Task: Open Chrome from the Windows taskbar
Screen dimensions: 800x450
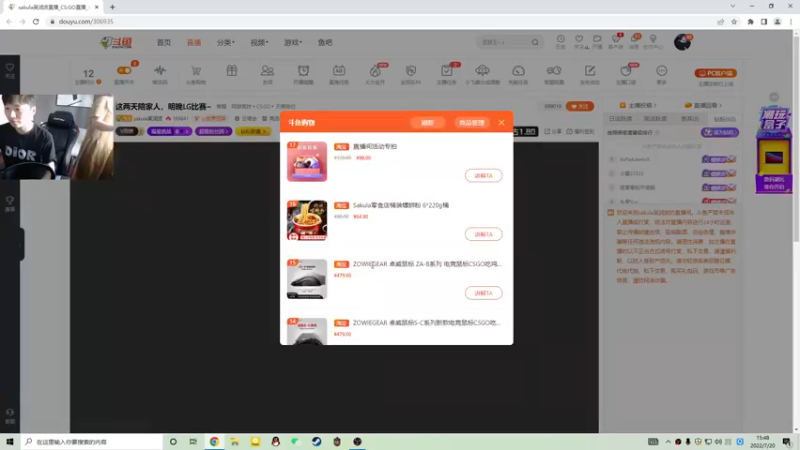Action: click(214, 441)
